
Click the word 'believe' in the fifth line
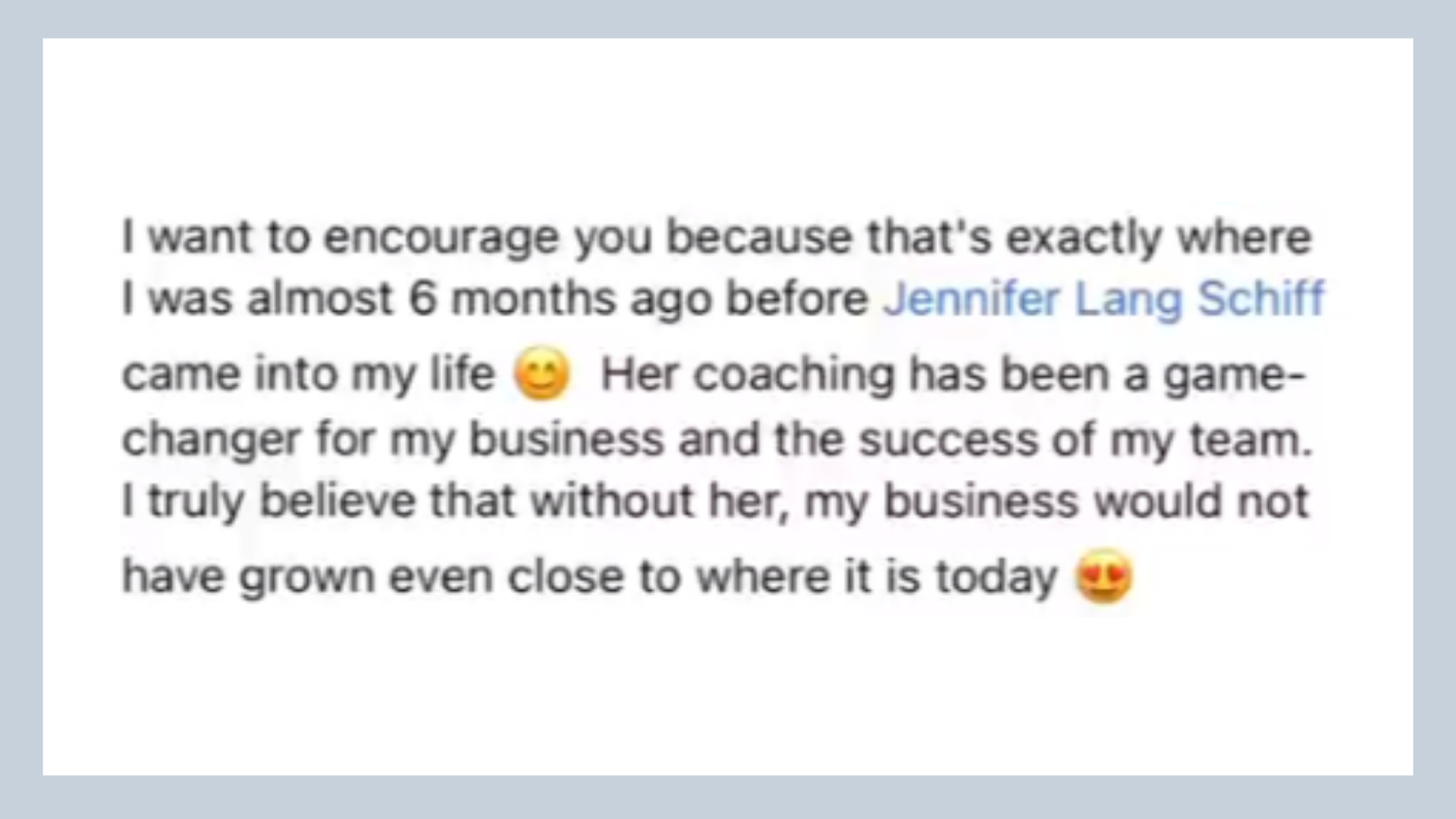click(337, 500)
